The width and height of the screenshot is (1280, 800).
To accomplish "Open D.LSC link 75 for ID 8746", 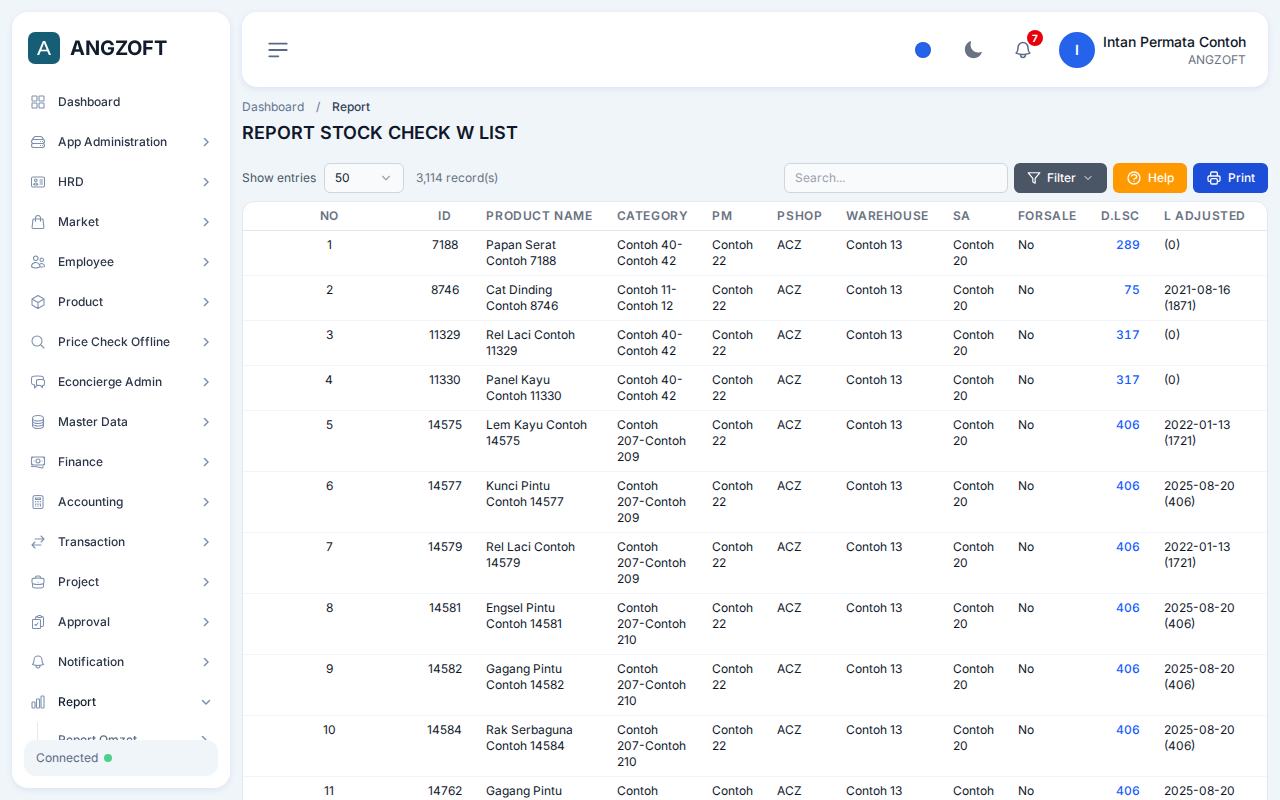I will [x=1132, y=290].
